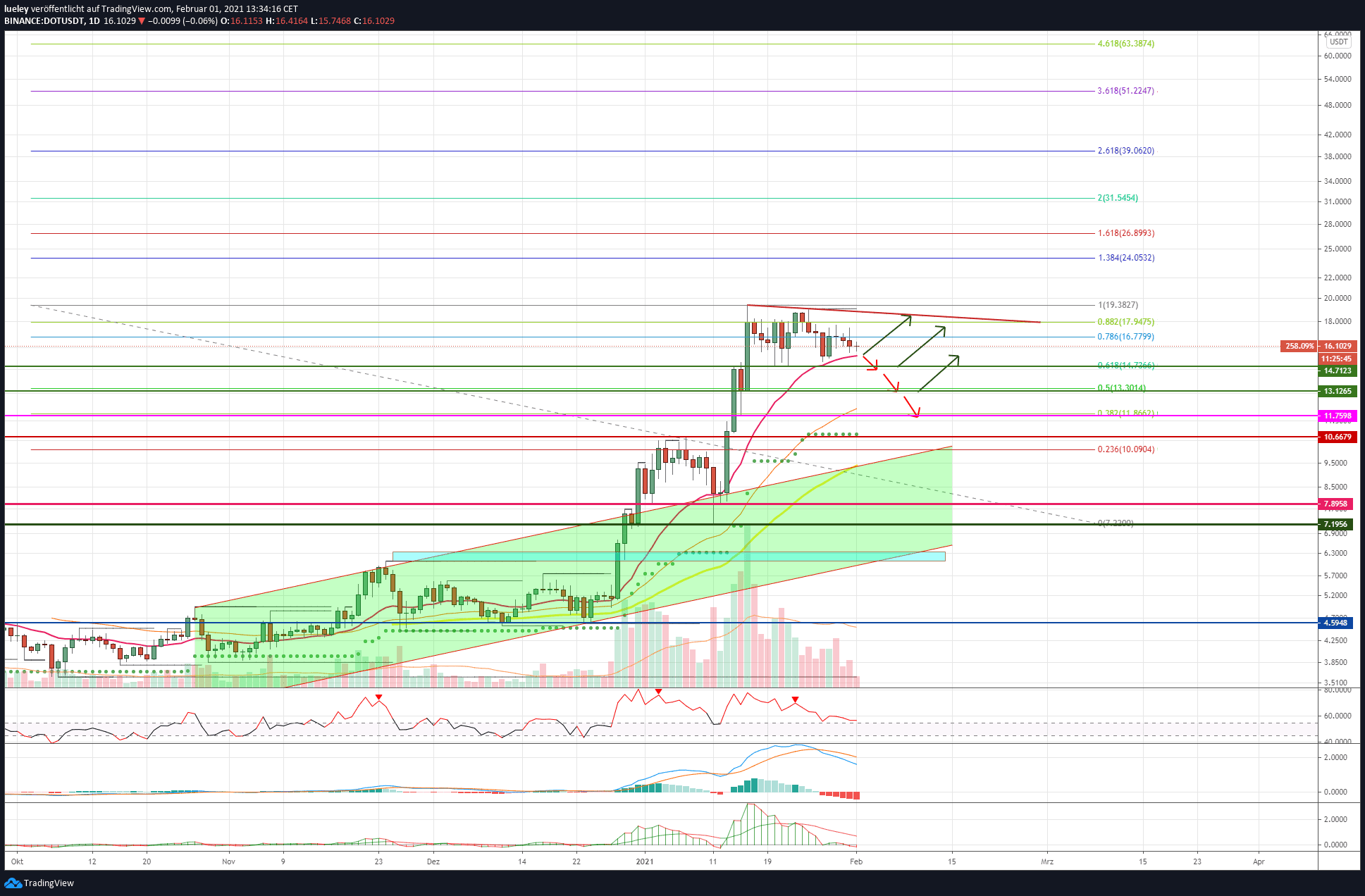Viewport: 1365px width, 896px height.
Task: Click the Mrz label on time axis
Action: pos(1047,861)
